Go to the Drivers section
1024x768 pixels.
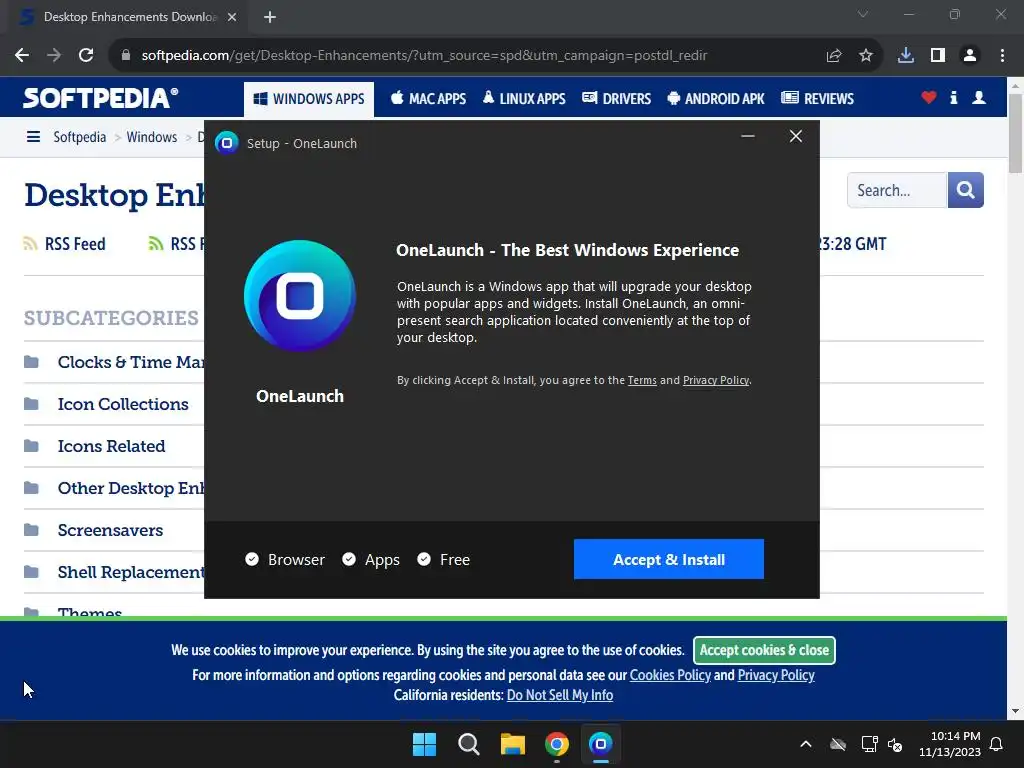pos(616,99)
